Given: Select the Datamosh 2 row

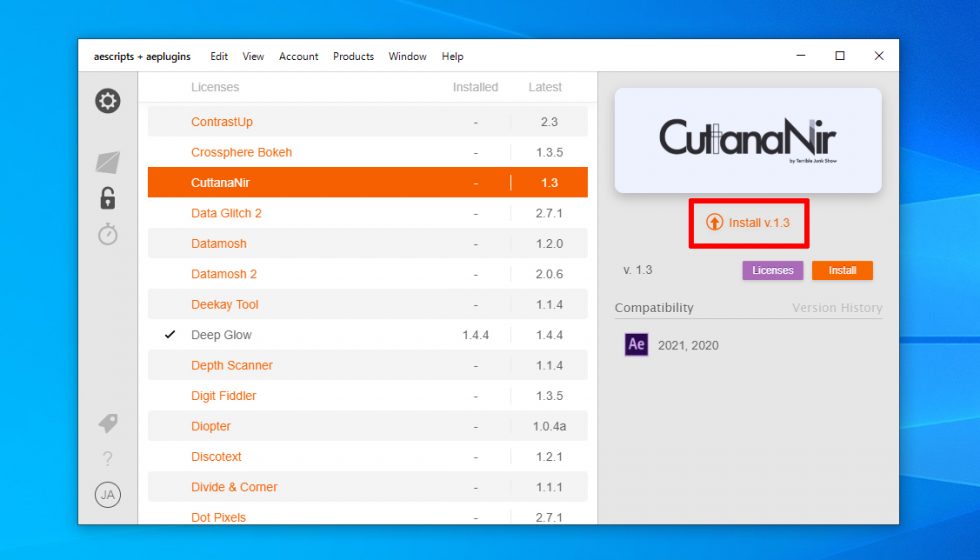Looking at the screenshot, I should point(368,274).
